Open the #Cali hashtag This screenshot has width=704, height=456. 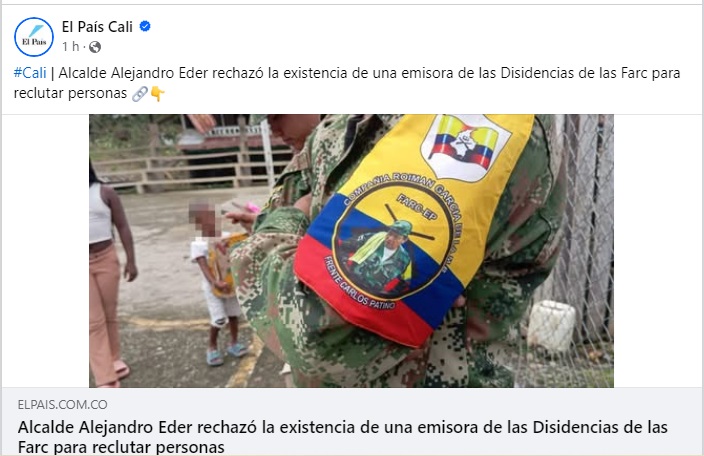pos(30,73)
